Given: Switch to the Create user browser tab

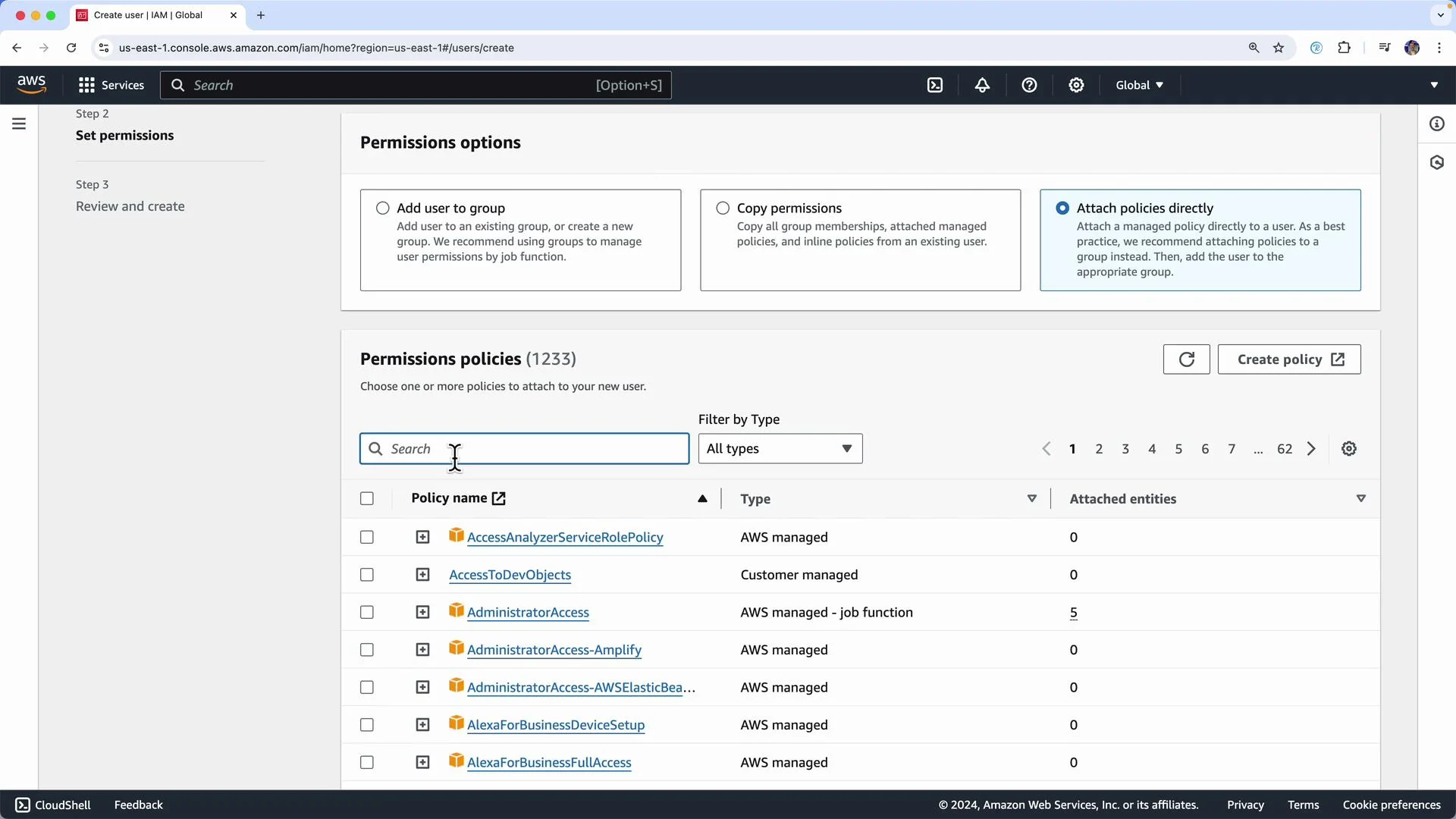Looking at the screenshot, I should tap(157, 15).
